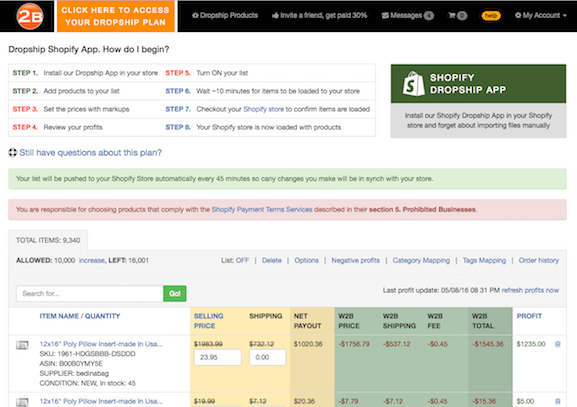Screen dimensions: 577x407
Task: Open Category Mapping link
Action: coord(421,261)
